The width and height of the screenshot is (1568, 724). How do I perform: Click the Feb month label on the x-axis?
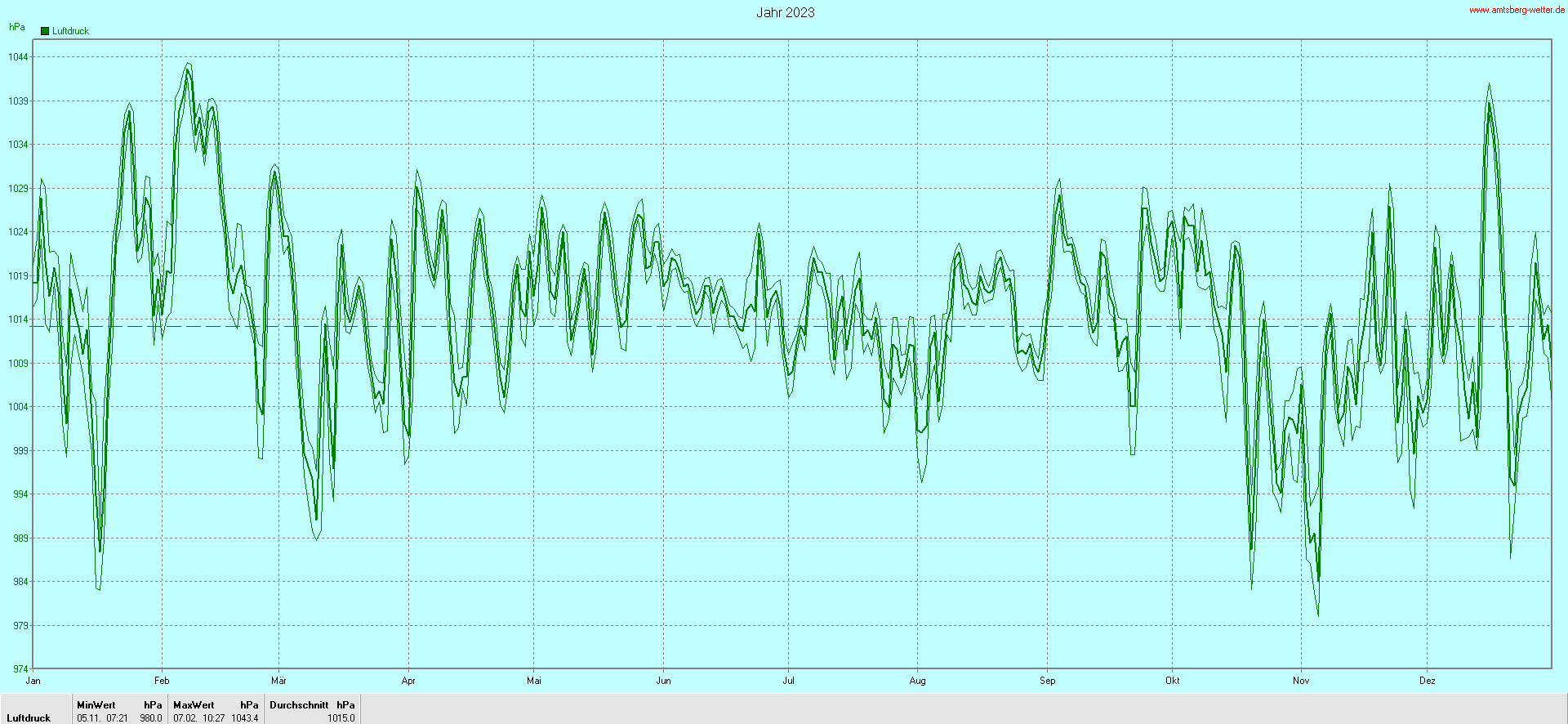[x=162, y=681]
